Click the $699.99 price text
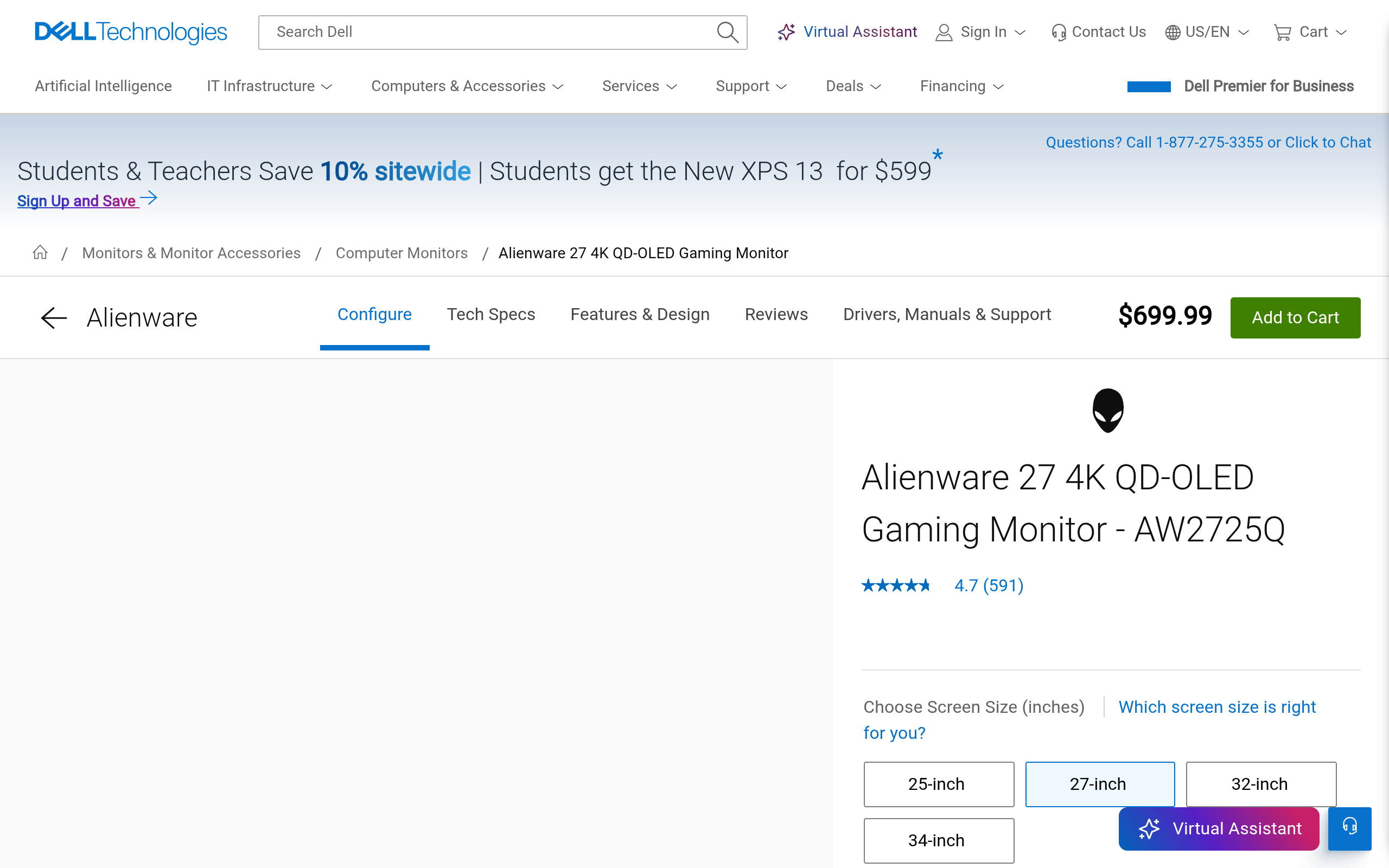1389x868 pixels. [1165, 316]
